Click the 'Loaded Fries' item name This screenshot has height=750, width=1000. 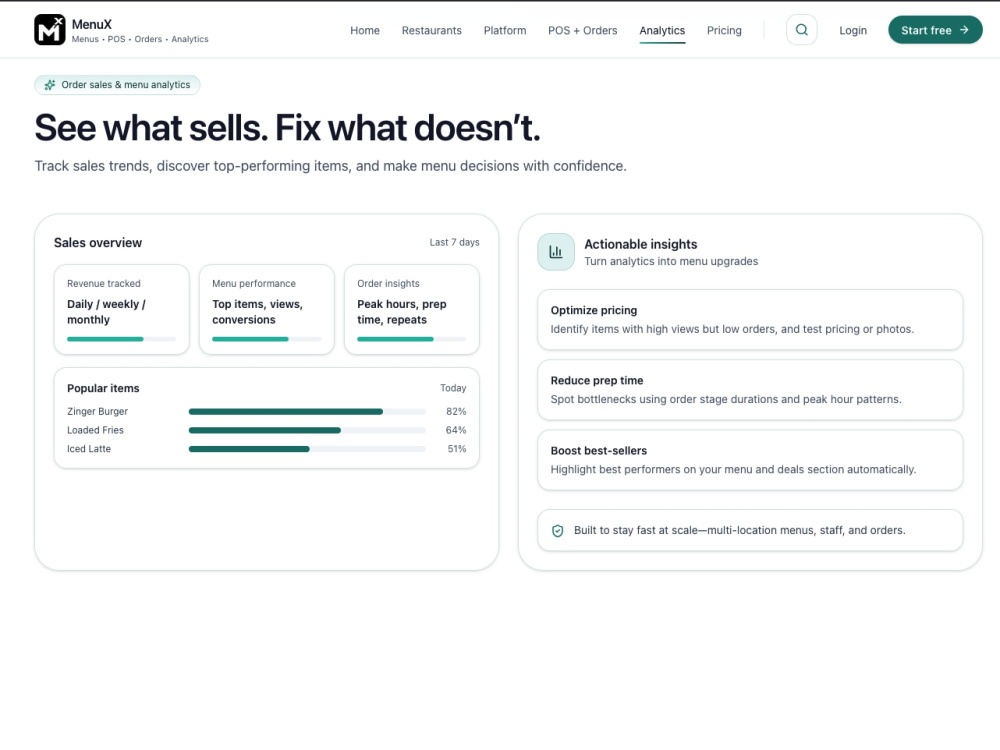[x=96, y=430]
